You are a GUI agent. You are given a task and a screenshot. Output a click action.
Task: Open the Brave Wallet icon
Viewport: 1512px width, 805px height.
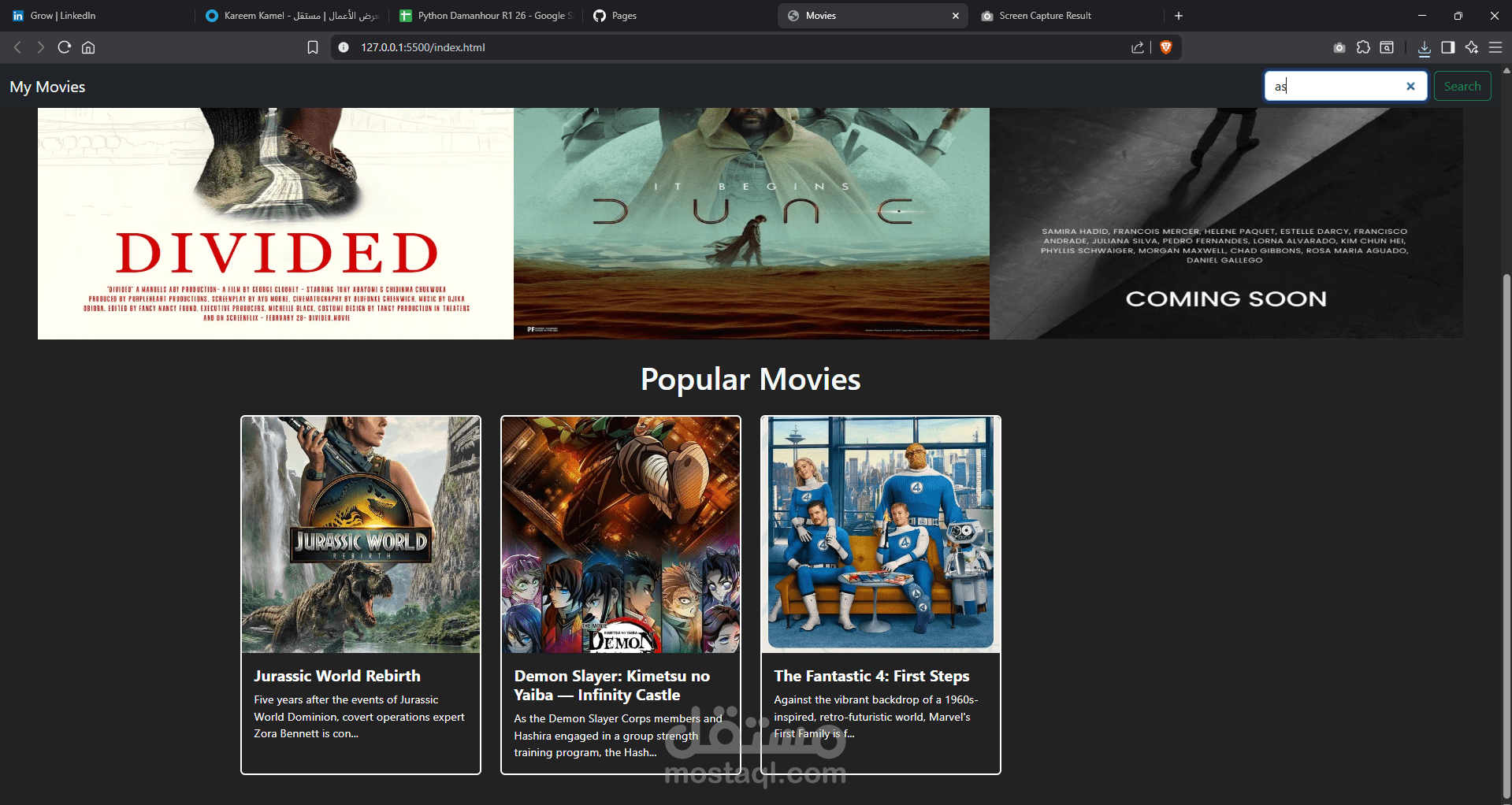tap(1387, 47)
